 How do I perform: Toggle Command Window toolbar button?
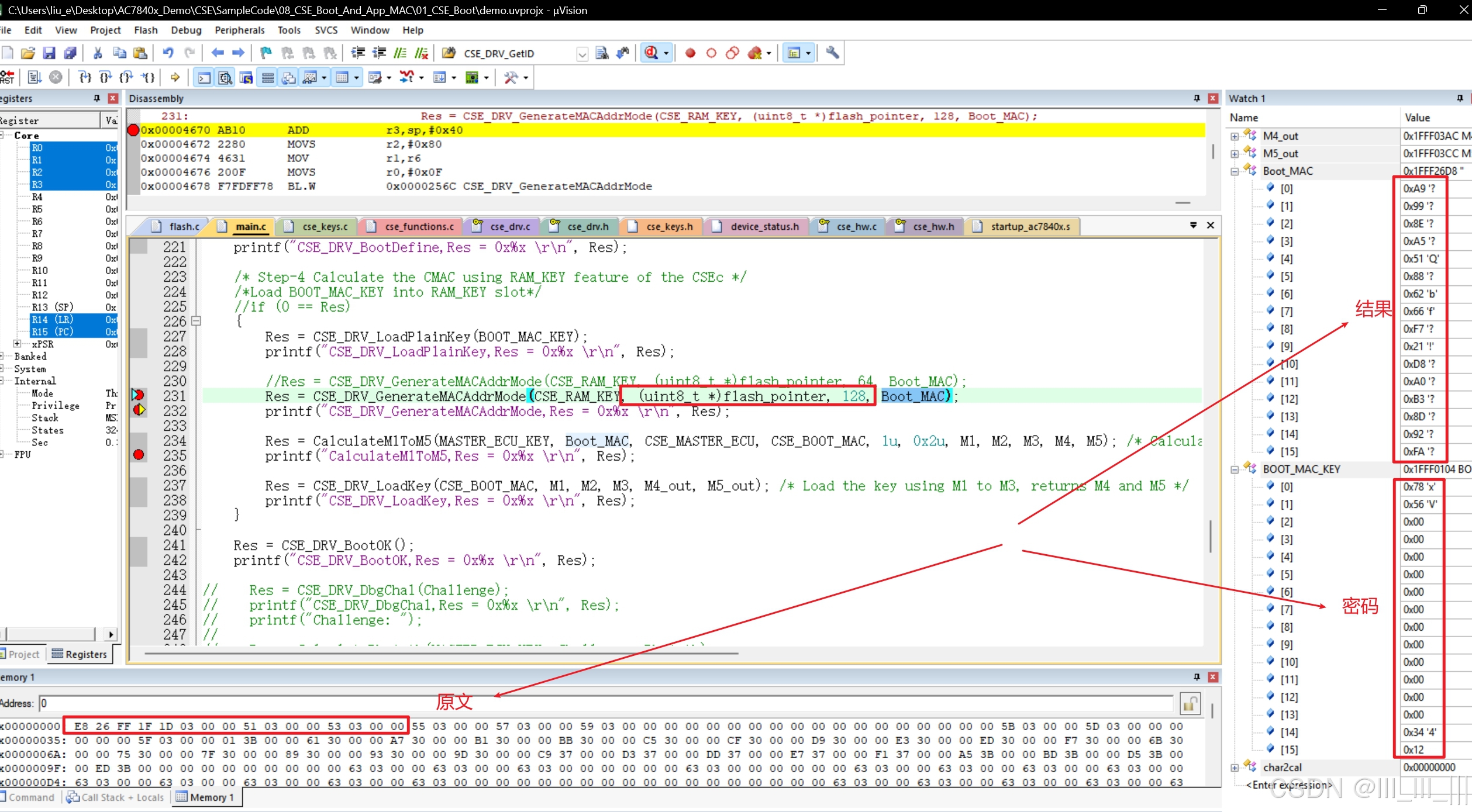[204, 77]
